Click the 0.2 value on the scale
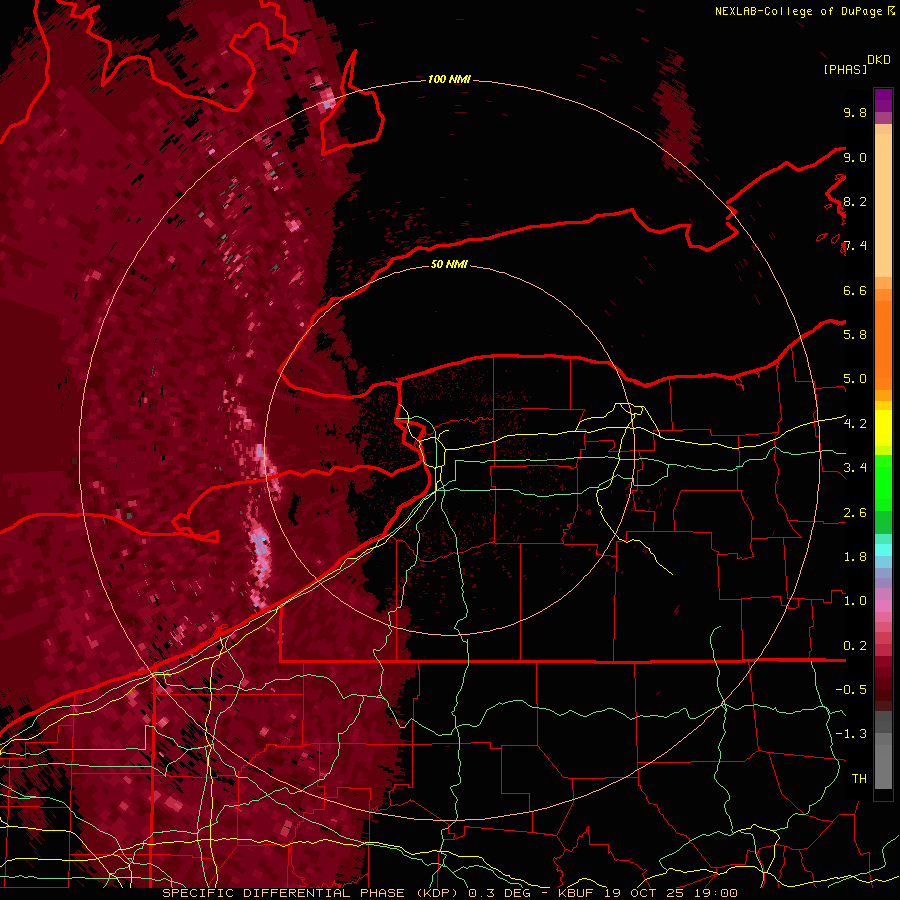The width and height of the screenshot is (900, 900). (855, 646)
